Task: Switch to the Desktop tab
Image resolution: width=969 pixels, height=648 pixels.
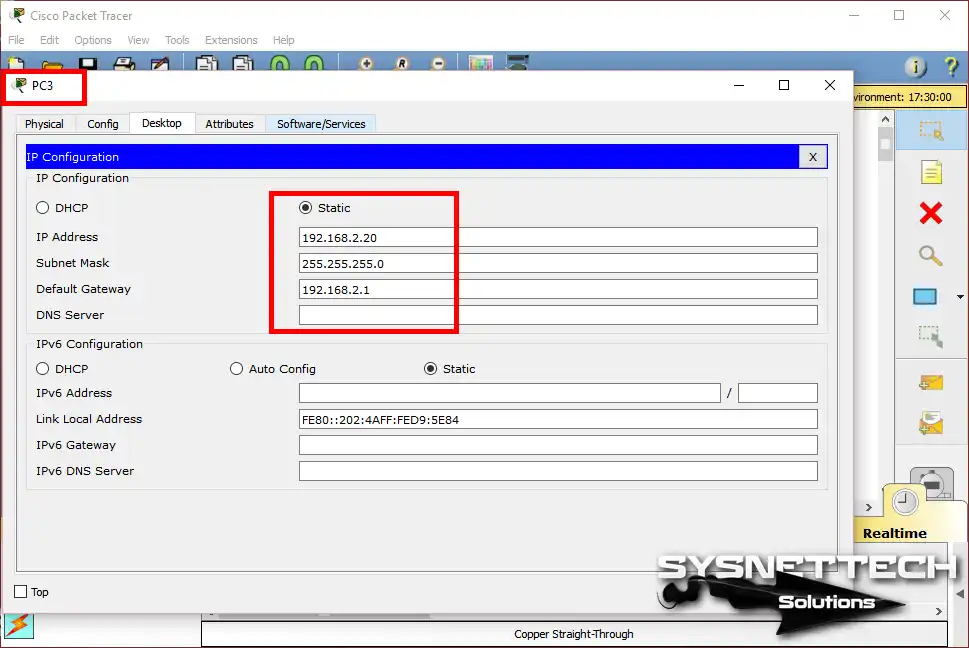Action: click(162, 123)
